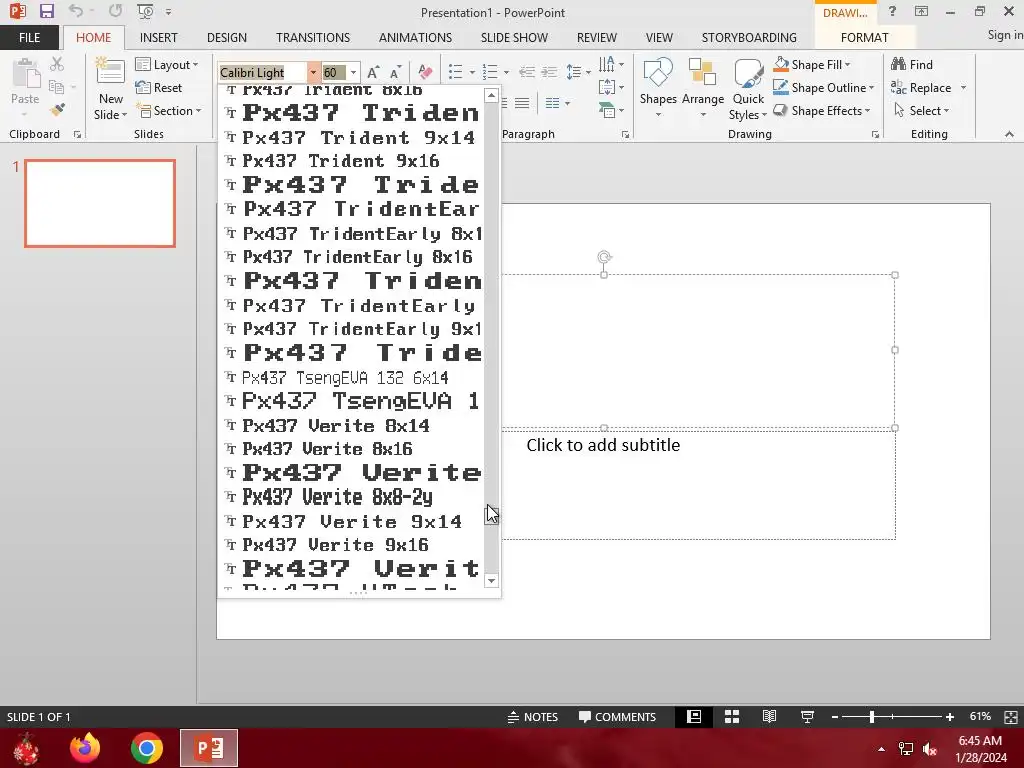Open the Convert to SmartArt dropdown
1024x768 pixels.
coord(611,110)
